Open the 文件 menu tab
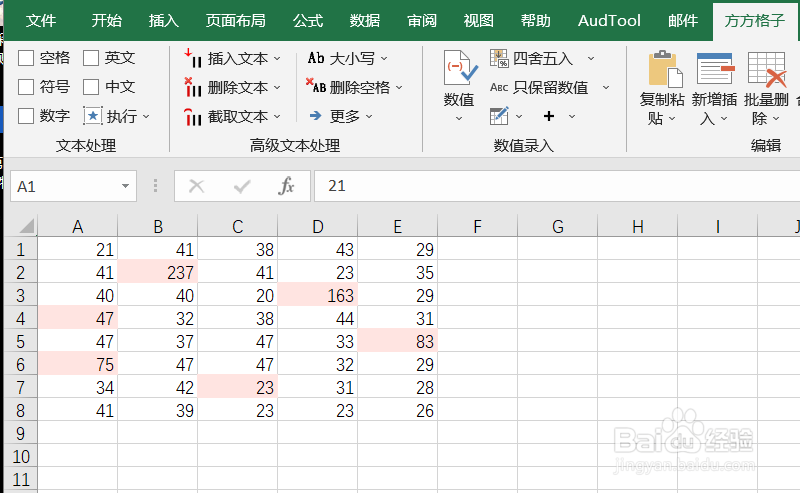The width and height of the screenshot is (800, 493). (x=41, y=20)
